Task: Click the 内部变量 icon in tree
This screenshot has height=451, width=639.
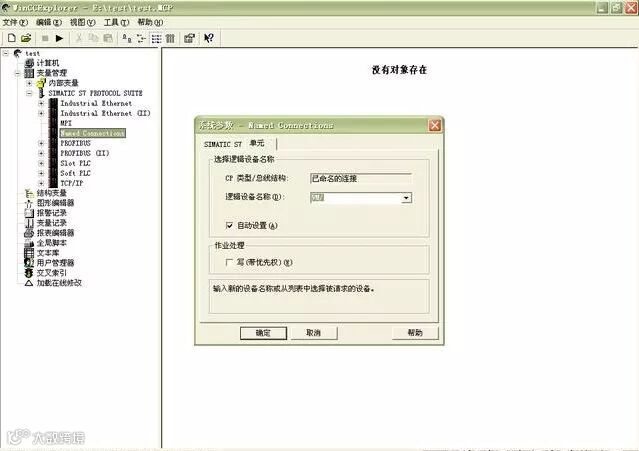Action: coord(41,83)
